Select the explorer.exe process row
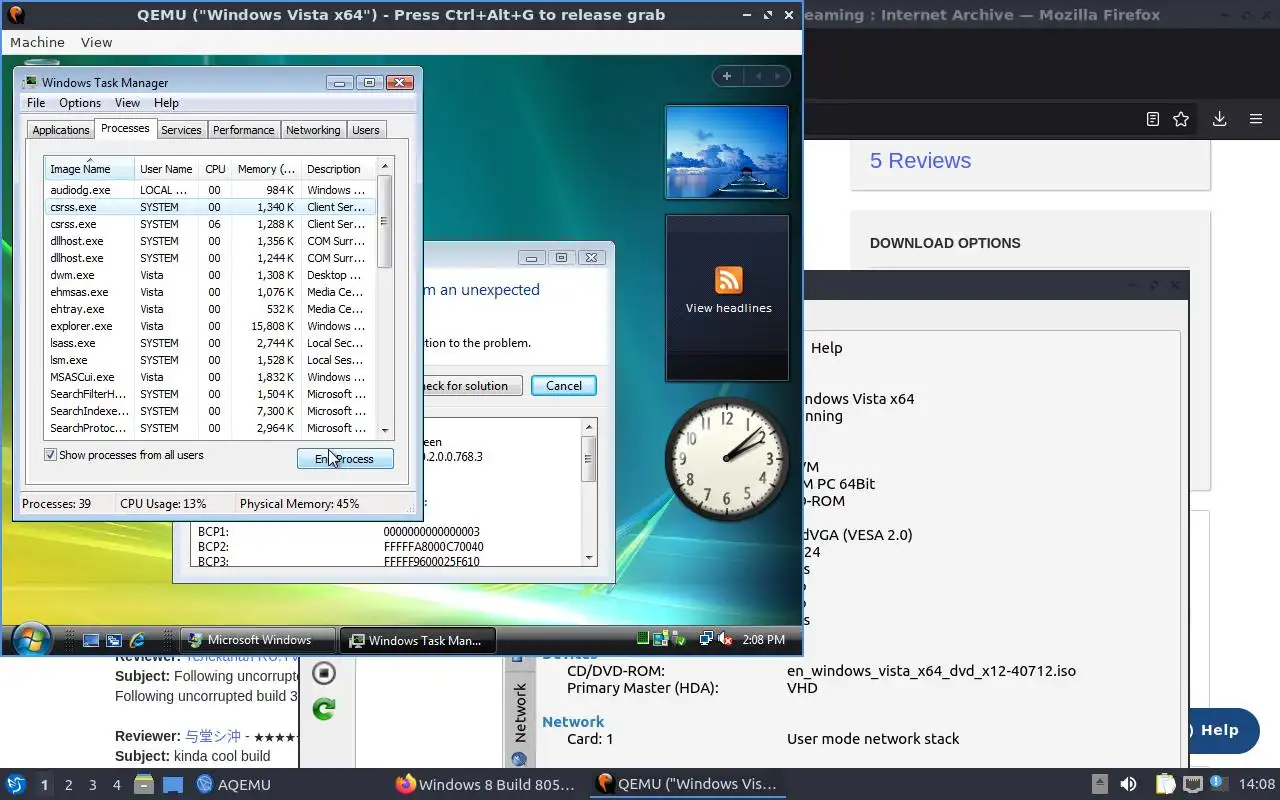Viewport: 1280px width, 800px height. 210,326
